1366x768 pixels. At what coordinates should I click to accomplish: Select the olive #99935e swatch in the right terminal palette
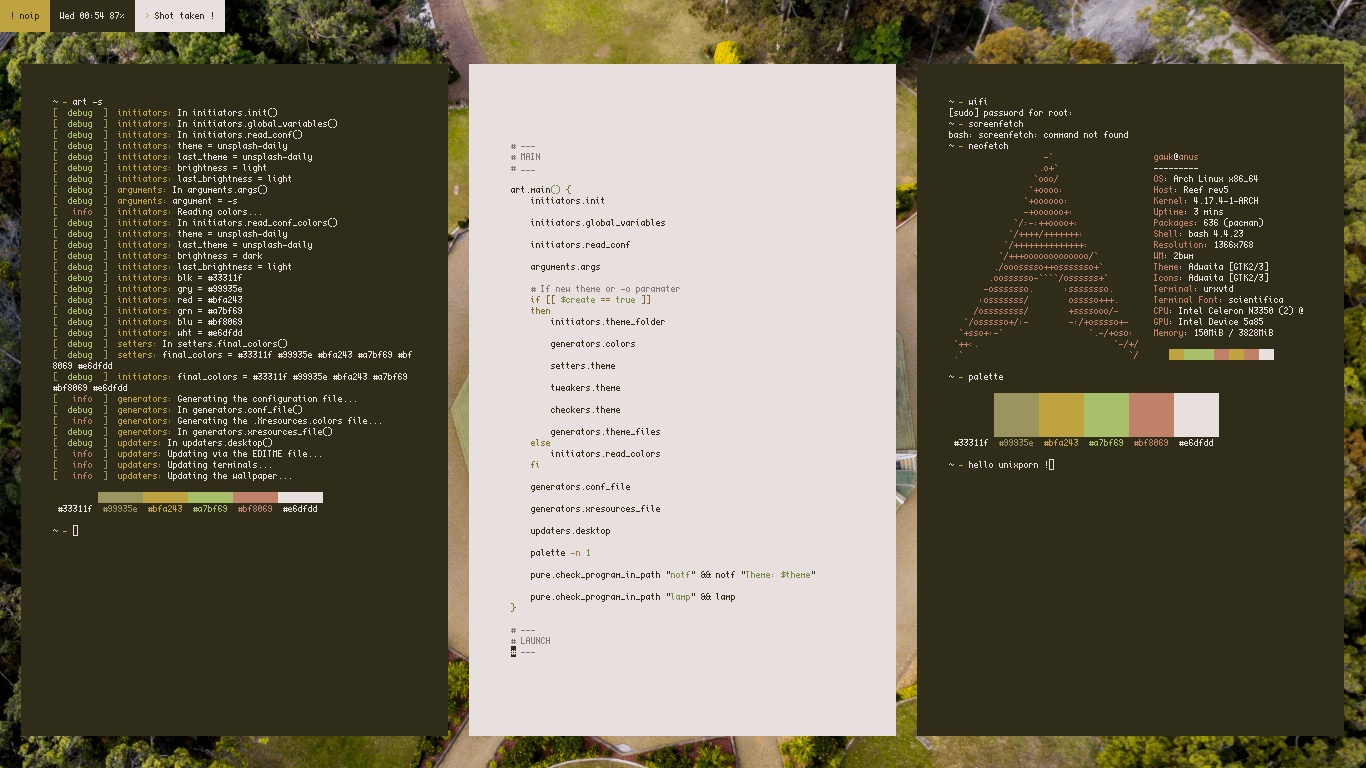[1016, 415]
